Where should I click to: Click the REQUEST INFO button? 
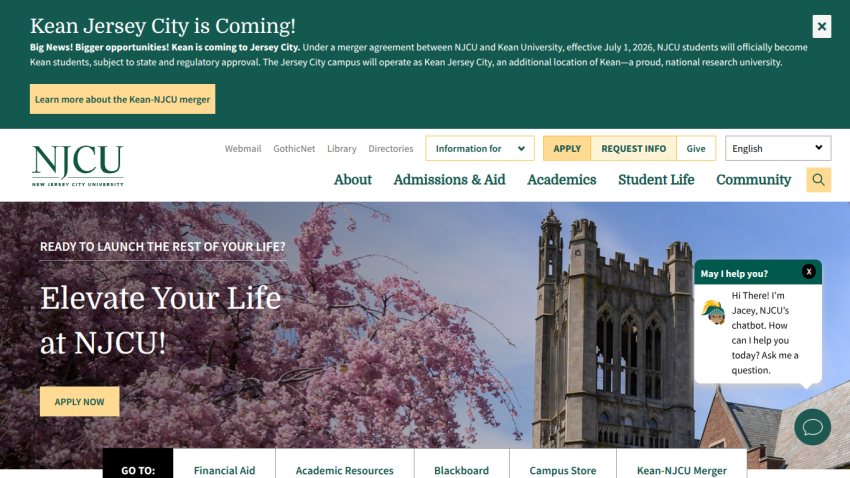634,148
